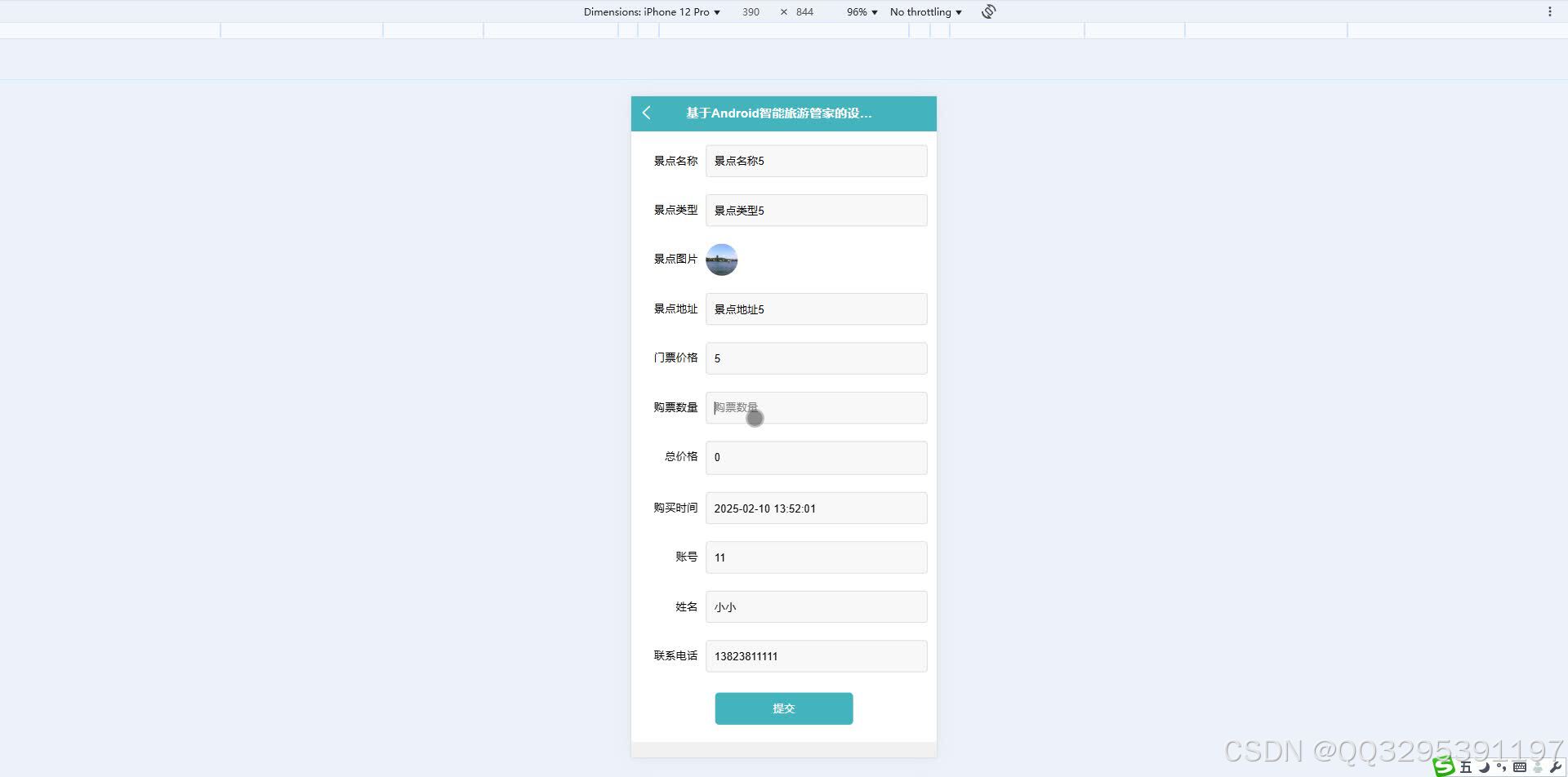Click the back arrow in the app header
Viewport: 1568px width, 777px height.
pyautogui.click(x=648, y=113)
